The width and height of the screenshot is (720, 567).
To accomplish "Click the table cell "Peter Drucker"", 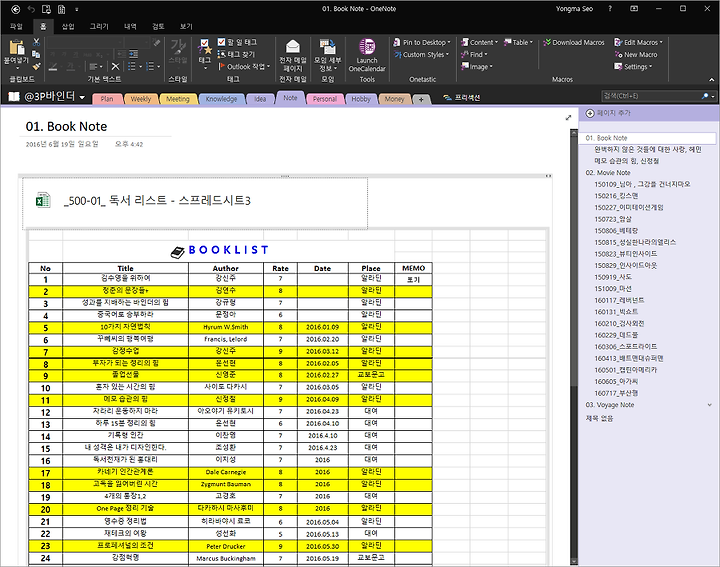I will click(x=225, y=546).
